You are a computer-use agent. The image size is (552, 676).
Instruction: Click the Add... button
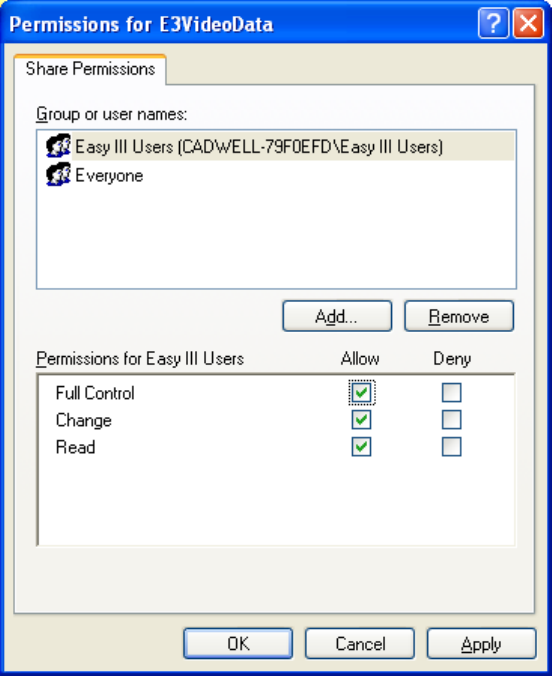point(337,316)
